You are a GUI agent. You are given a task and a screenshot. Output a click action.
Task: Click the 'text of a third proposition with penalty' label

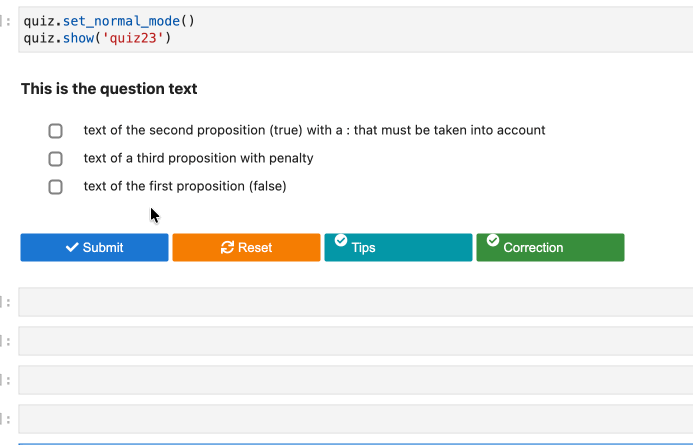click(x=198, y=158)
